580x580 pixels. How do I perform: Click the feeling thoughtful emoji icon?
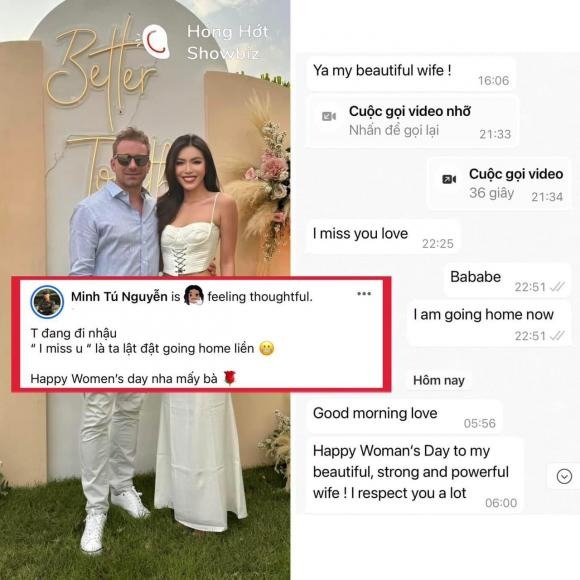[194, 296]
